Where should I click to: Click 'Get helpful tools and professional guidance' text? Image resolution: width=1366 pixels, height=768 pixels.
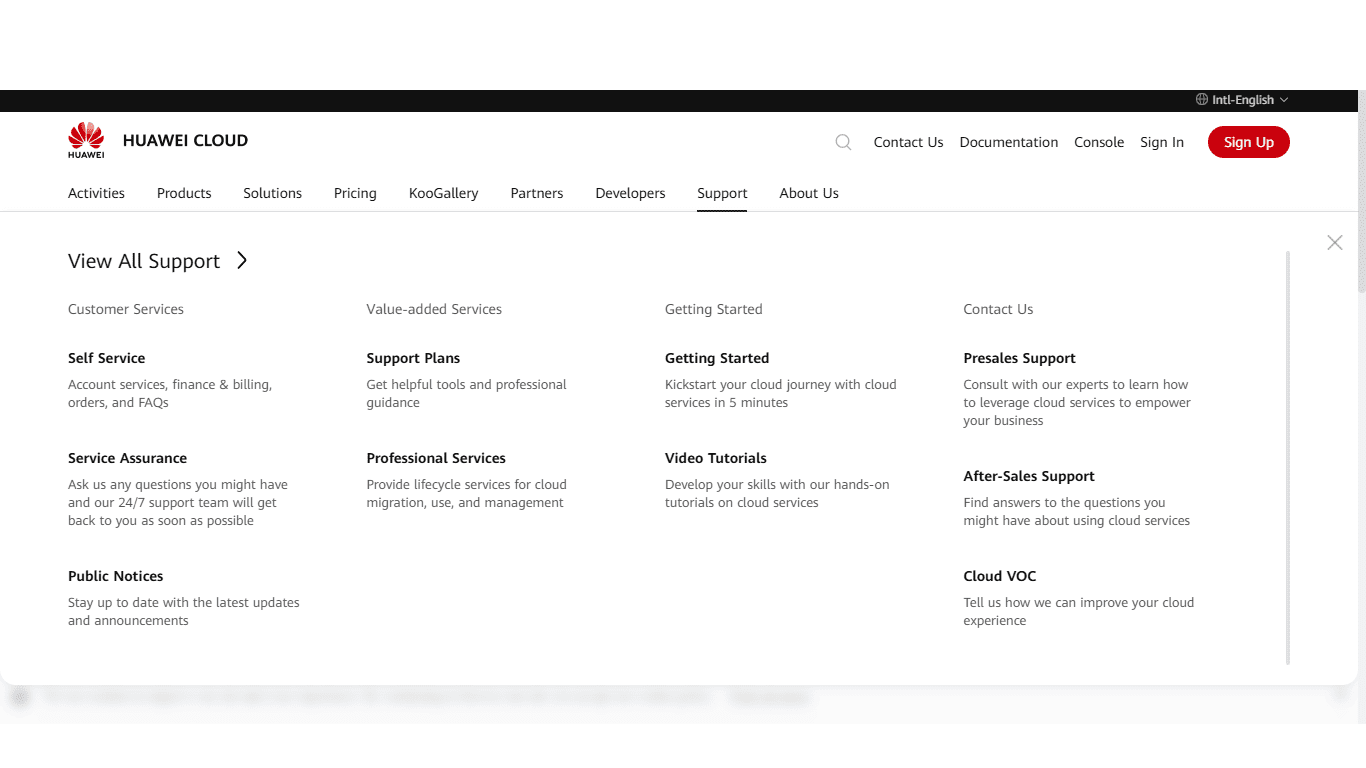(466, 393)
